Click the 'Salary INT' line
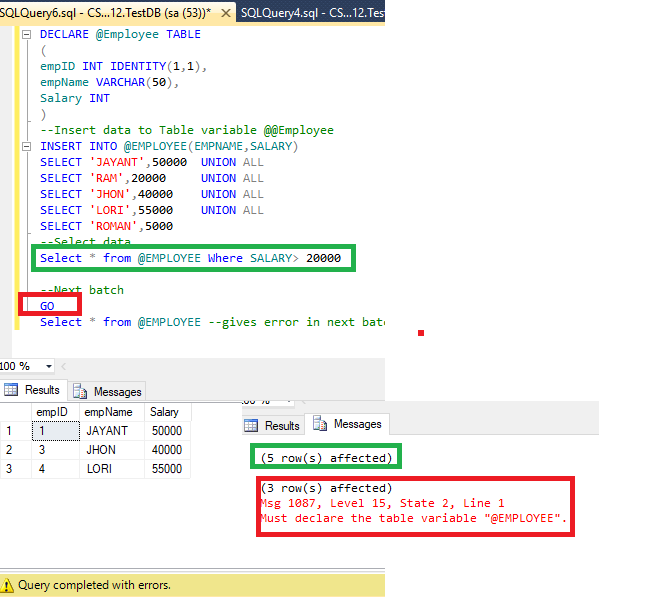The width and height of the screenshot is (646, 597). [75, 98]
